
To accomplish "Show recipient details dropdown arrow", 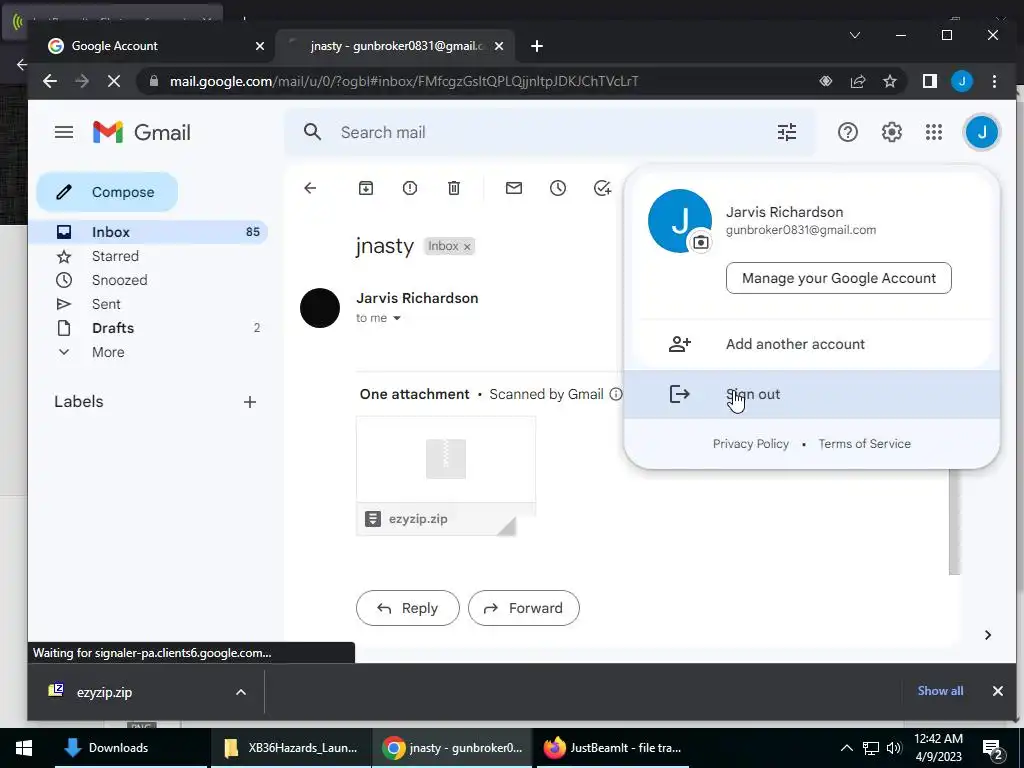I will click(x=396, y=318).
